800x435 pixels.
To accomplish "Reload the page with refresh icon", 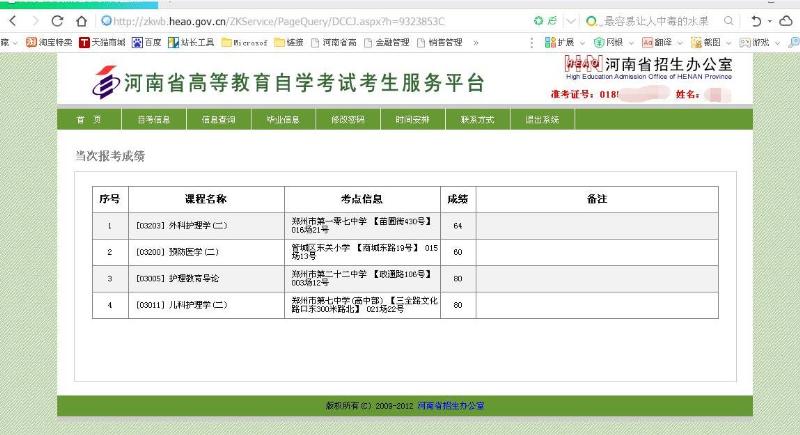I will click(x=57, y=21).
